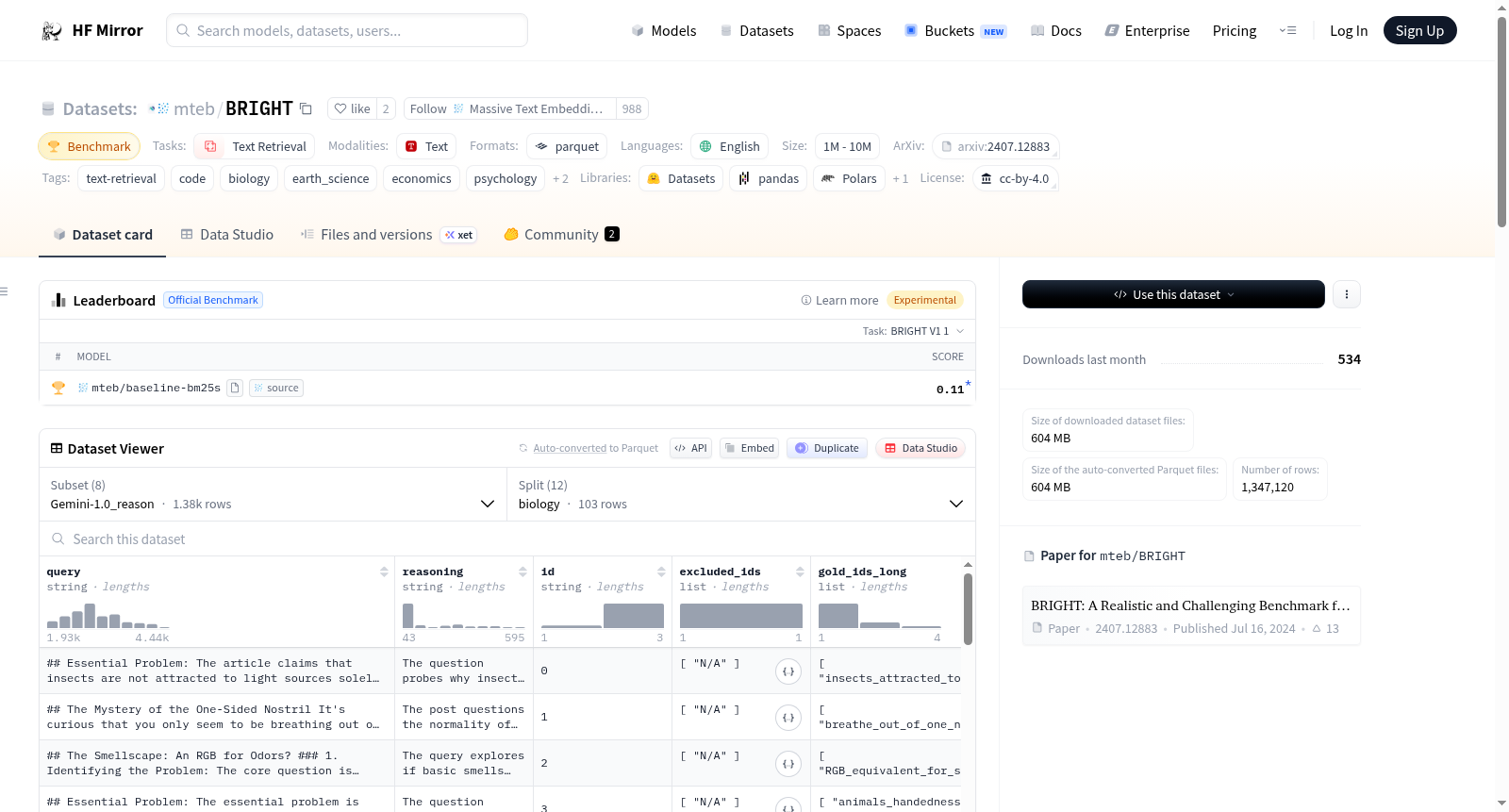1509x812 pixels.
Task: Select the Text Retrieval task tag
Action: (x=255, y=146)
